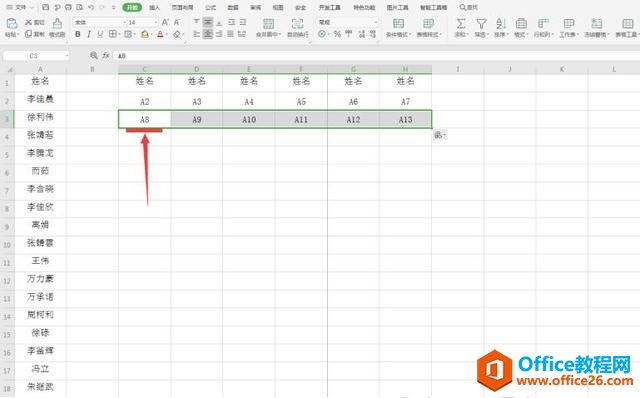640x398 pixels.
Task: Click the borders grid icon
Action: click(x=113, y=34)
